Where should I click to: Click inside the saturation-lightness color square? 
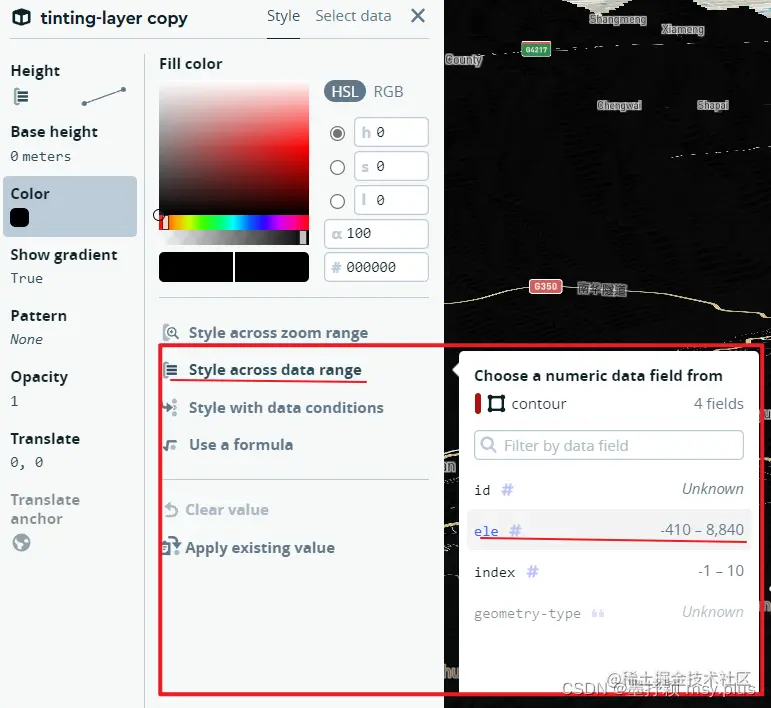coord(234,148)
